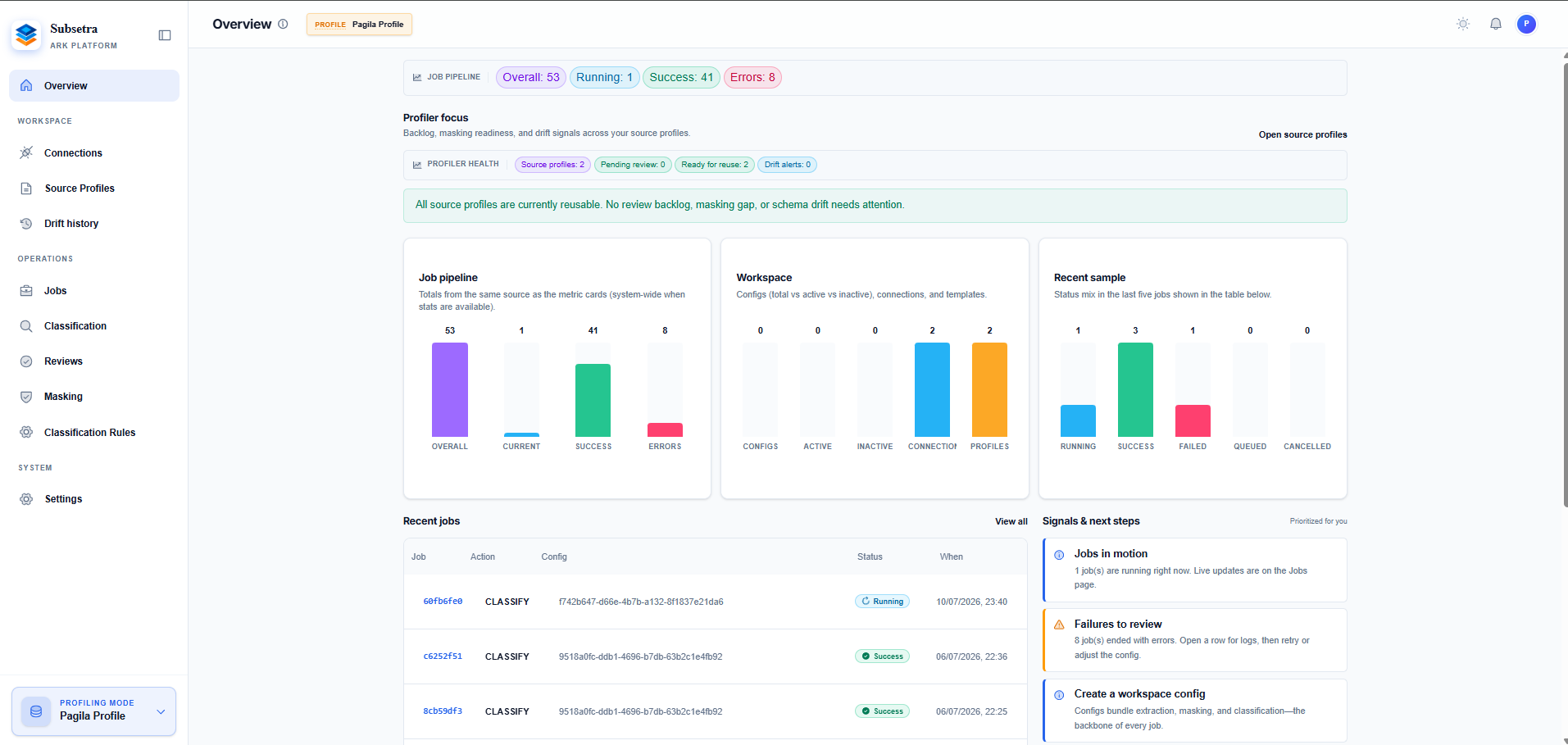Click the Jobs in motion card
The width and height of the screenshot is (1568, 745).
click(x=1194, y=570)
